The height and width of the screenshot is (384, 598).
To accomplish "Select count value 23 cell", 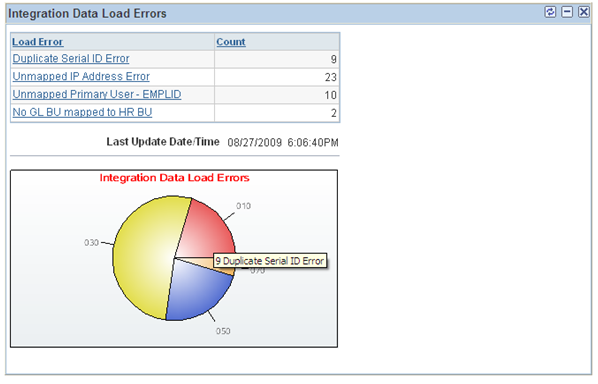I will (x=277, y=77).
